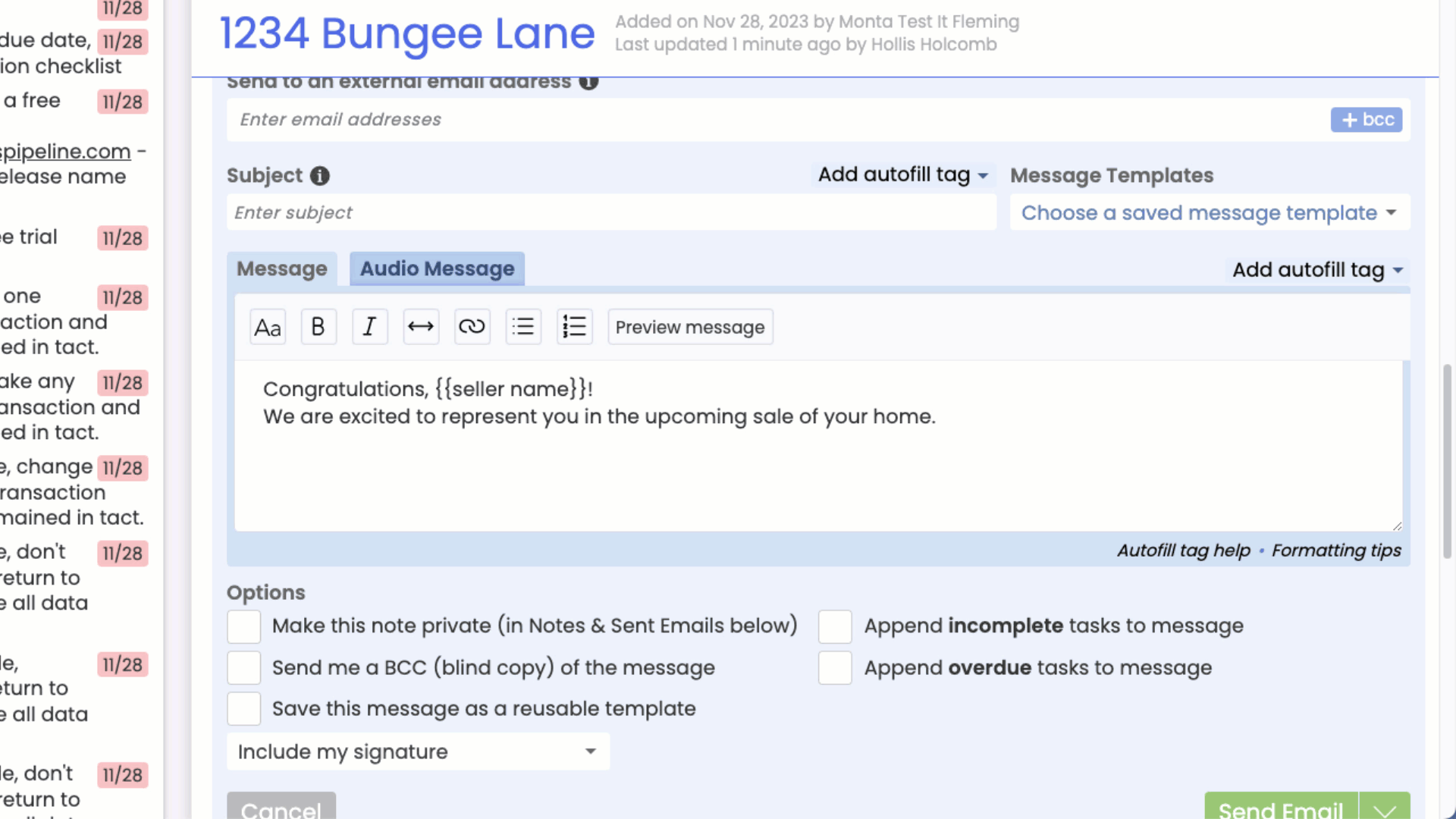The image size is (1456, 819).
Task: Open Add autofill tag menu above subject
Action: 902,175
